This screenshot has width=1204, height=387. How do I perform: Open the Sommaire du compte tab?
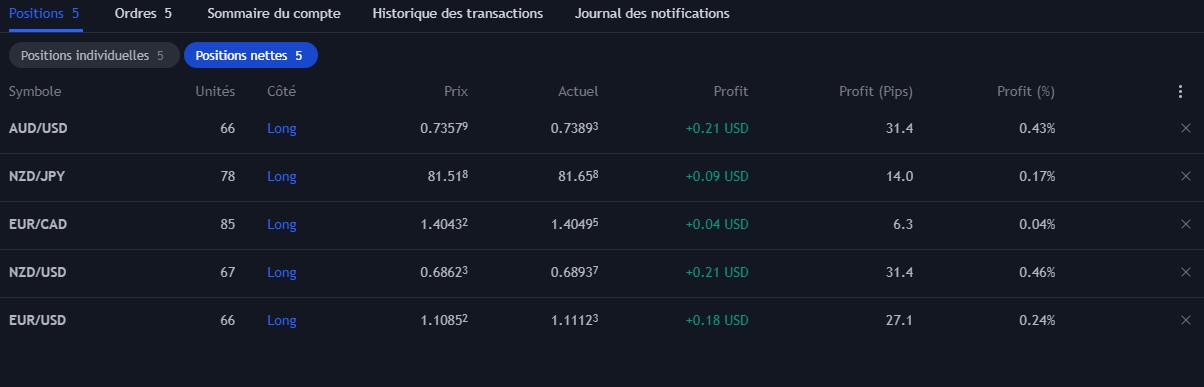coord(274,14)
